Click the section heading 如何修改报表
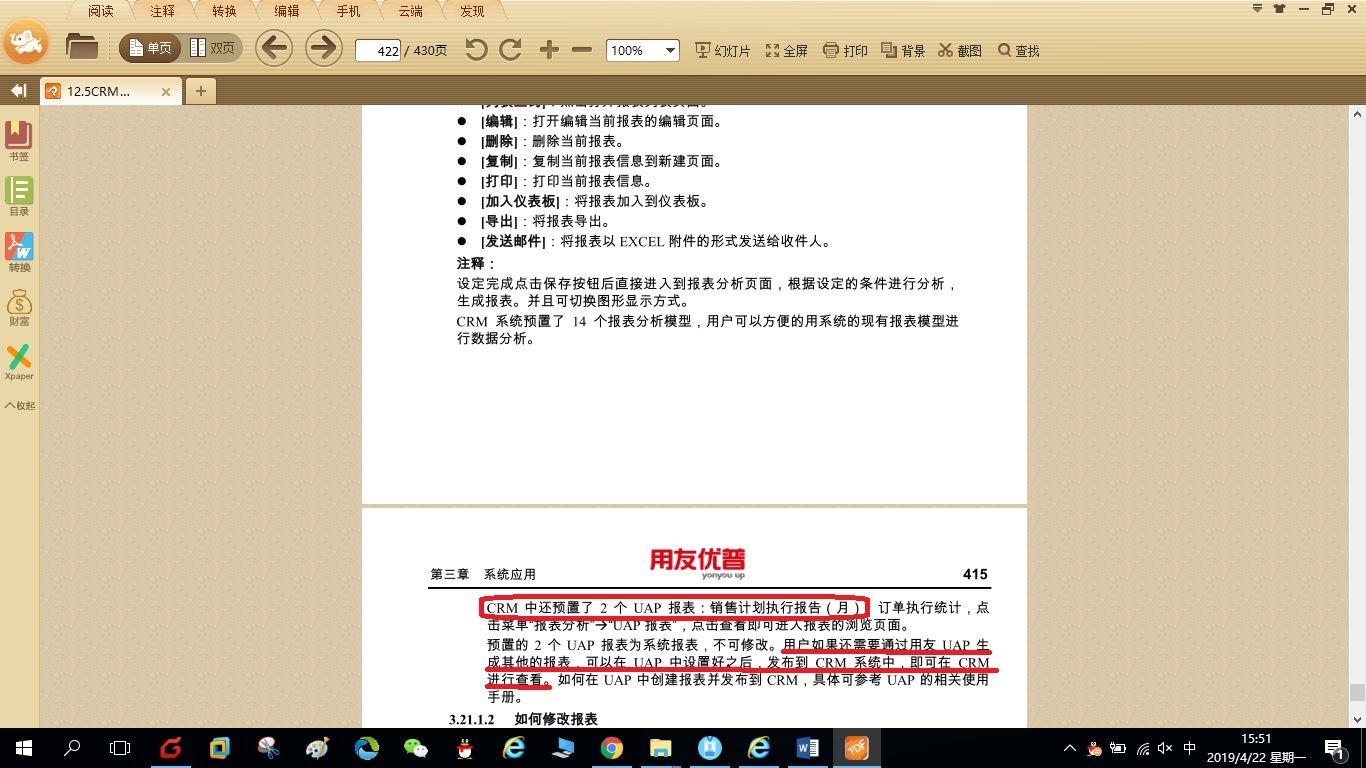The image size is (1366, 768). tap(556, 719)
